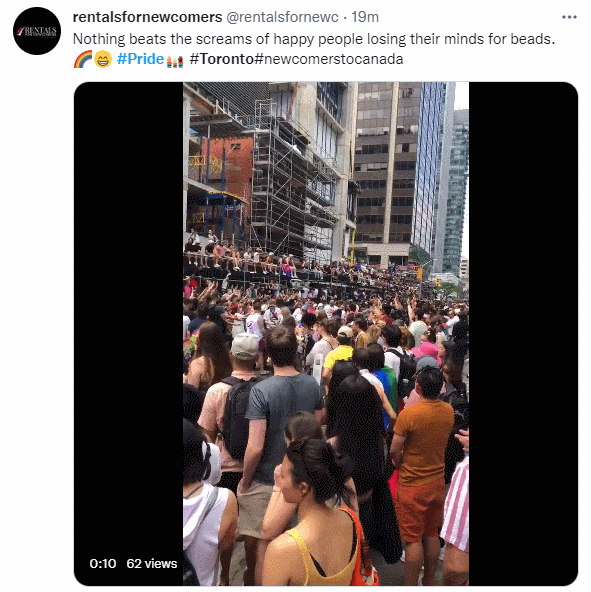Click the rainbow emoji in the tweet
Image resolution: width=591 pixels, height=592 pixels.
tap(83, 59)
